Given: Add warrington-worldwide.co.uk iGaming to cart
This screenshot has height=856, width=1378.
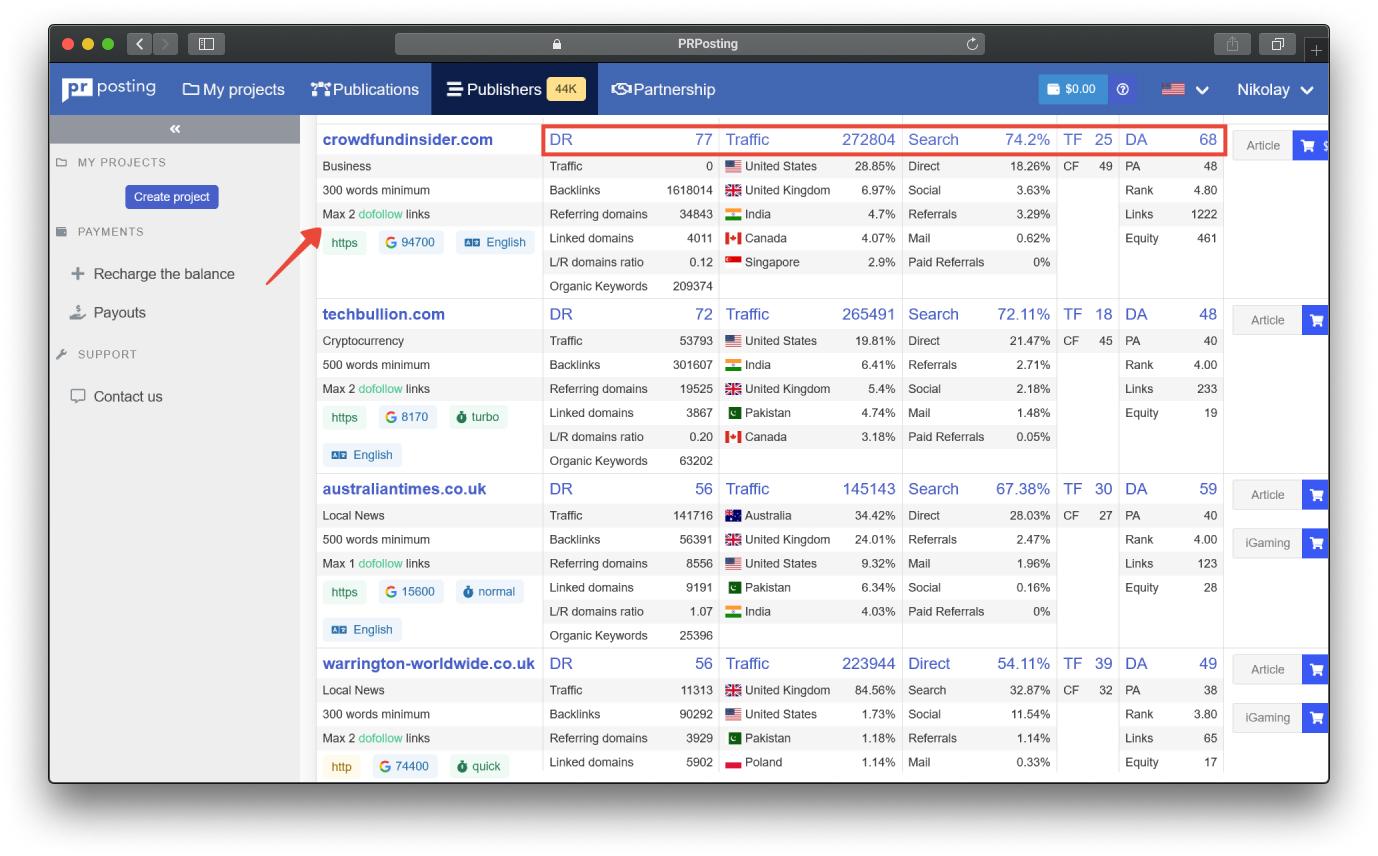Looking at the screenshot, I should point(1316,717).
